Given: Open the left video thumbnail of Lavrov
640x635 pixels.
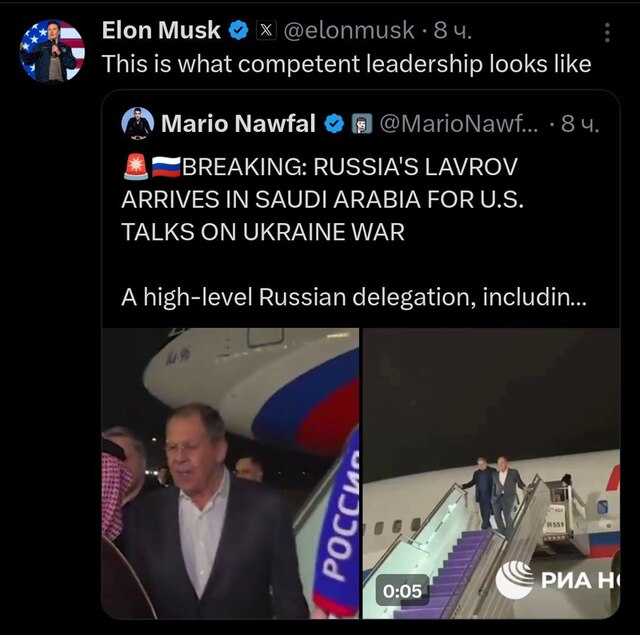Looking at the screenshot, I should point(230,472).
